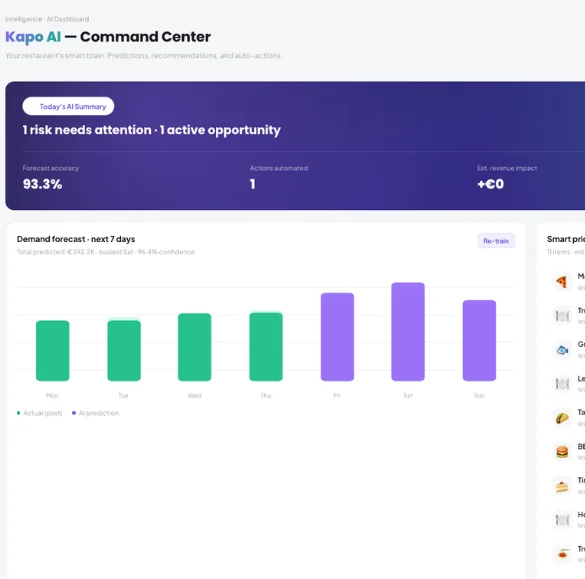Screen dimensions: 585x579
Task: Toggle the Actual (past) legend entry
Action: pos(40,413)
